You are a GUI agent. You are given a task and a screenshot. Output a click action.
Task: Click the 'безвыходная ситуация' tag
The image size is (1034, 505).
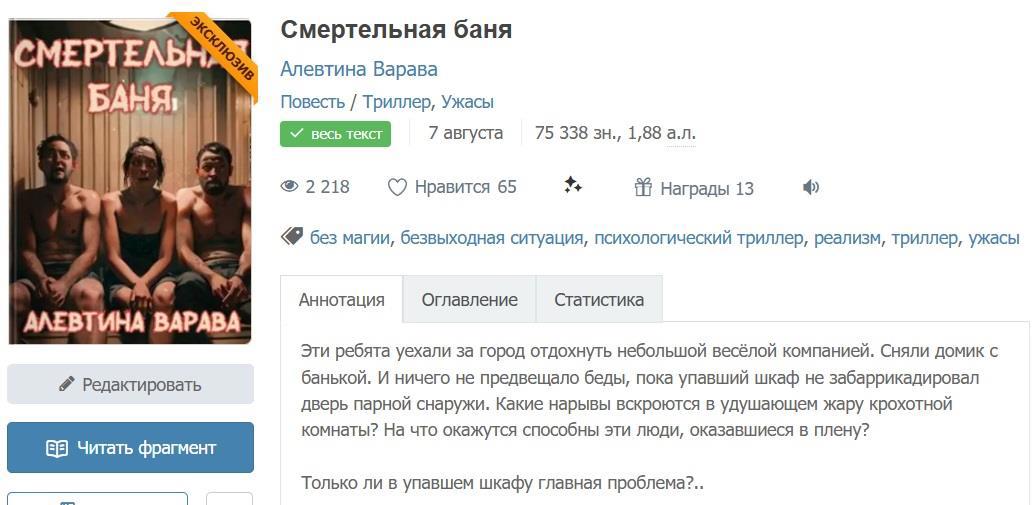(491, 238)
